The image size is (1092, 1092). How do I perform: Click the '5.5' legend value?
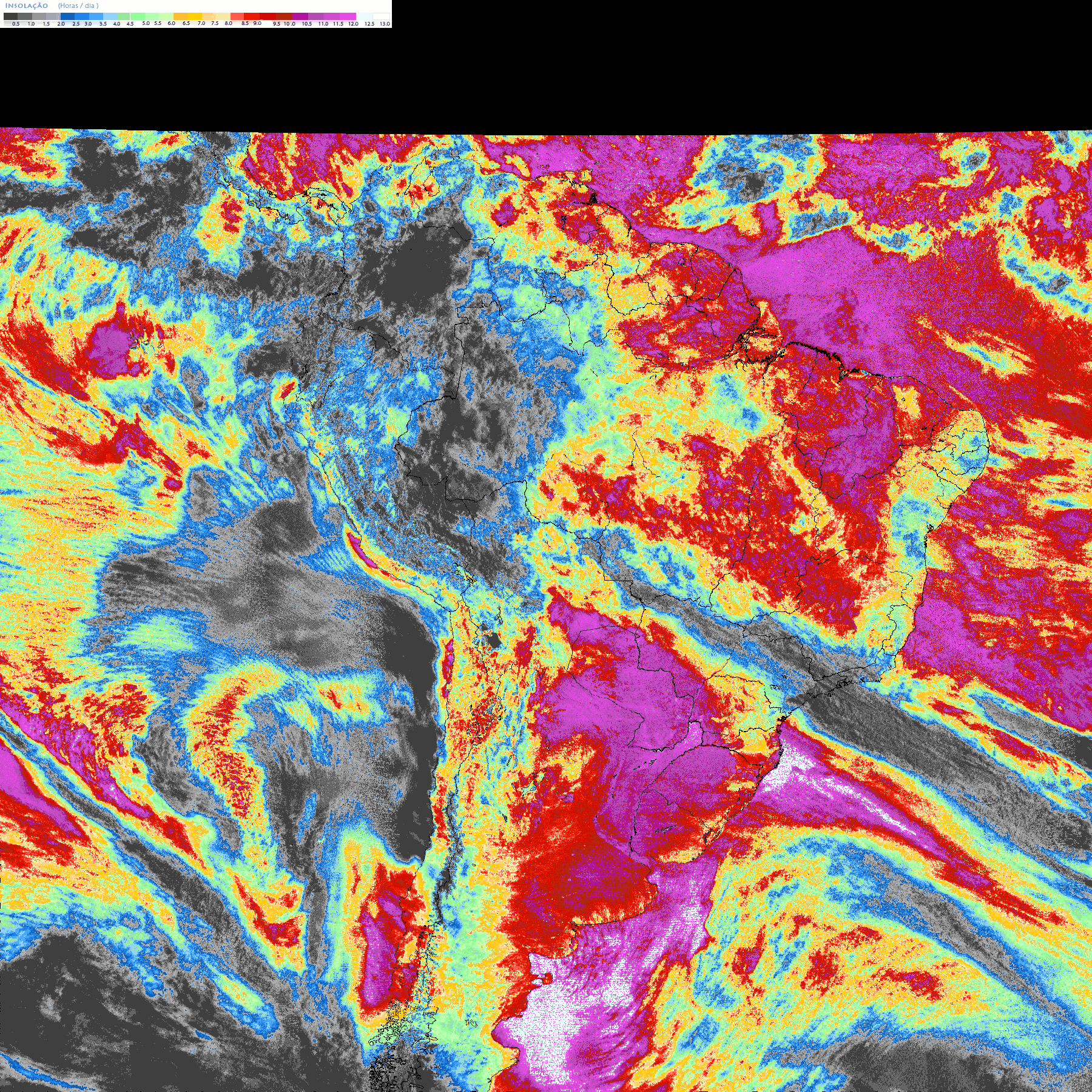pyautogui.click(x=158, y=23)
